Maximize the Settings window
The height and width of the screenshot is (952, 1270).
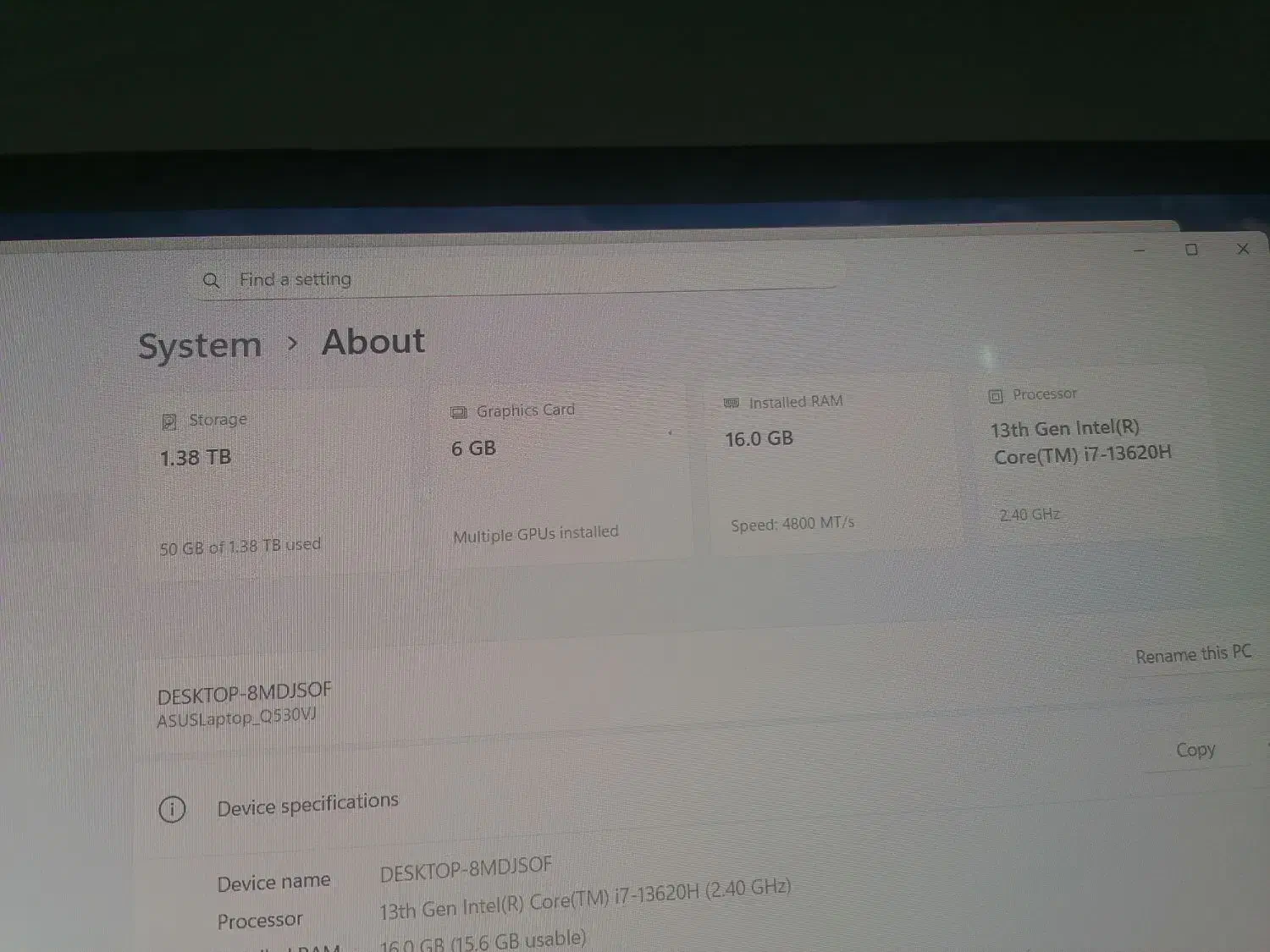coord(1191,250)
